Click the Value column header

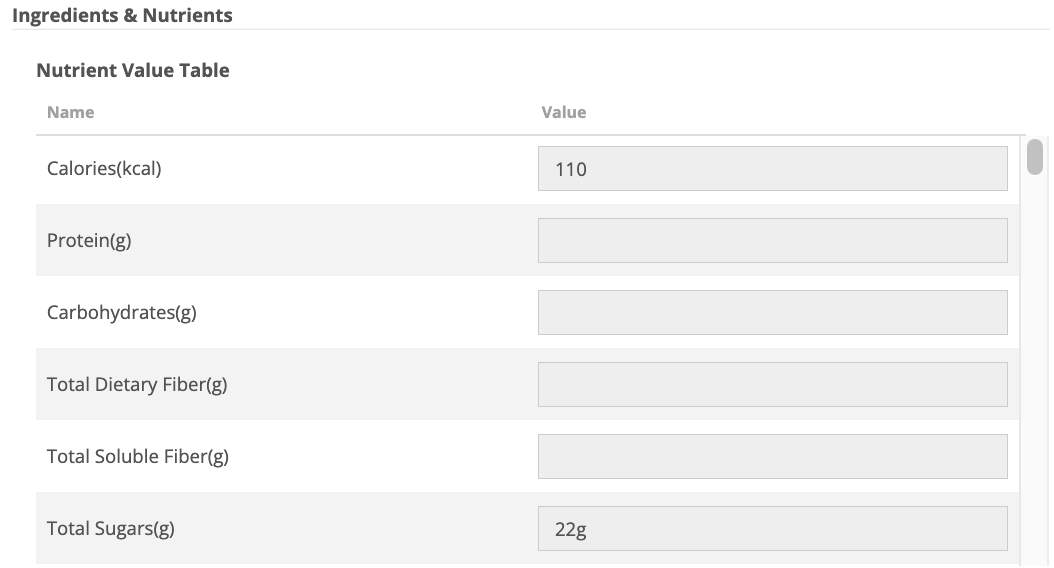[564, 112]
